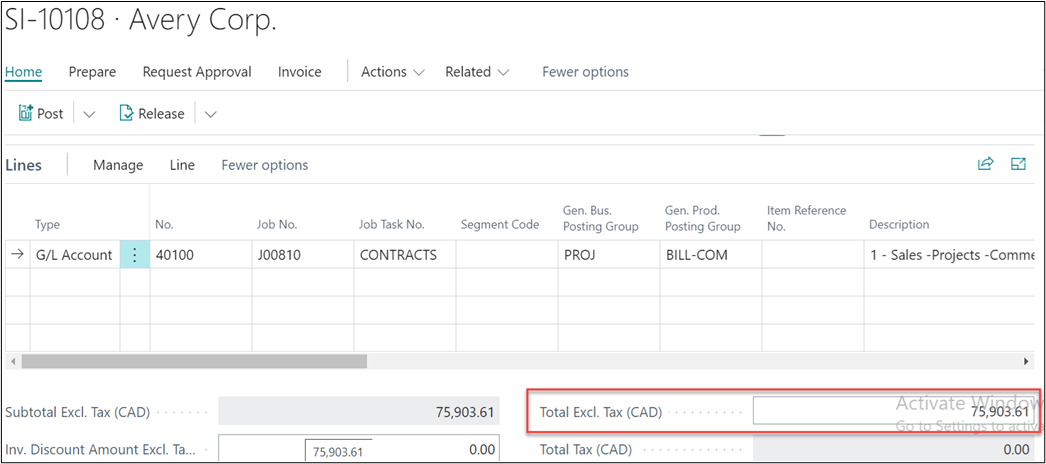Screen dimensions: 1046x464
Task: Expand the Post dropdown arrow
Action: point(89,114)
